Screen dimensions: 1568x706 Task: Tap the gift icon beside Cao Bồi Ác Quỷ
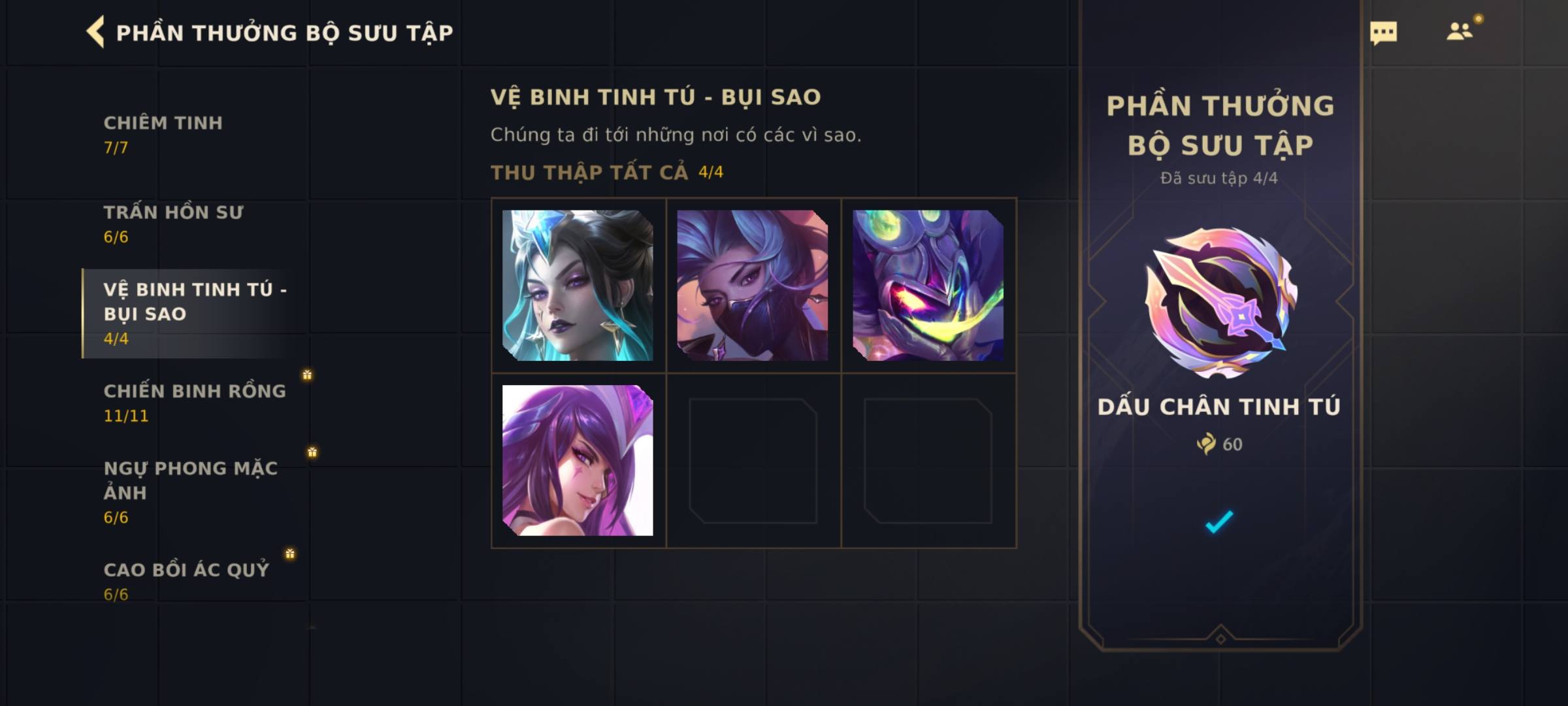[290, 554]
